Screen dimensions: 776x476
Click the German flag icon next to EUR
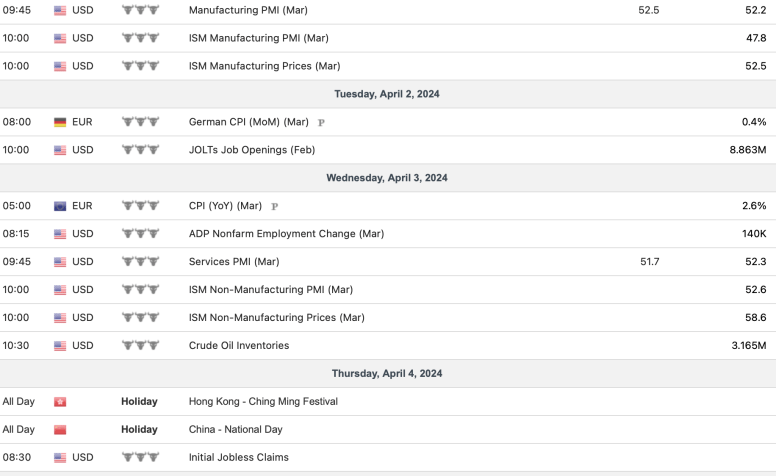pos(60,122)
